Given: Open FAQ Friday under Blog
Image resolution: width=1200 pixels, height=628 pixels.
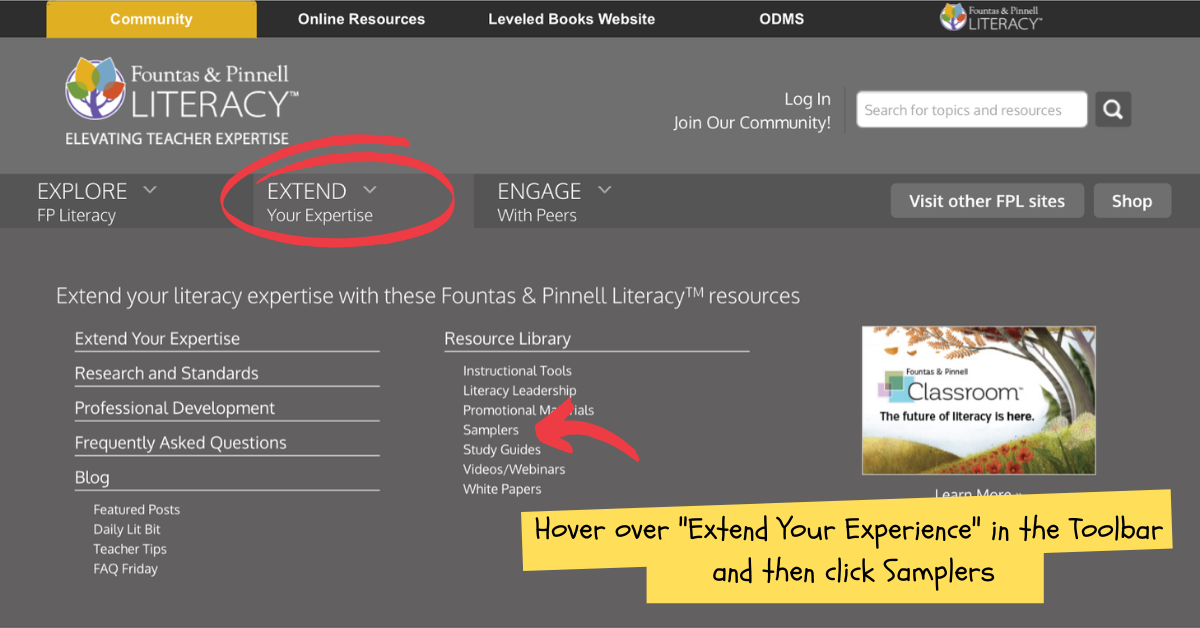Looking at the screenshot, I should [x=126, y=569].
